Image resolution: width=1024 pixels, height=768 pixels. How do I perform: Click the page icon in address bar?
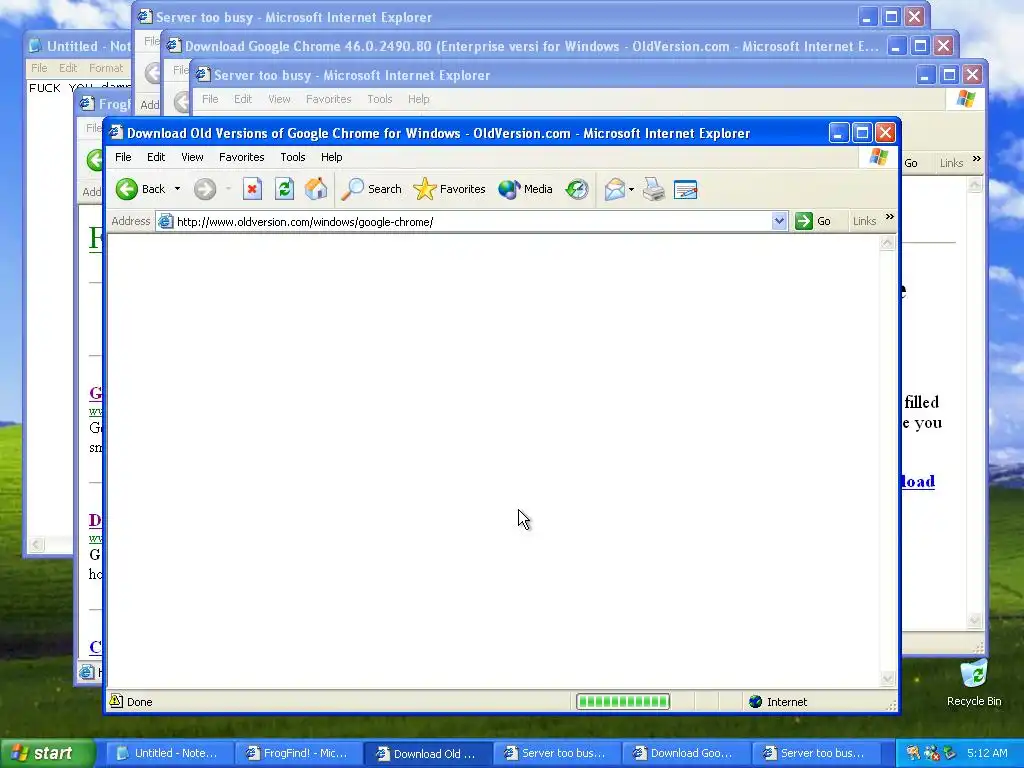tap(166, 221)
